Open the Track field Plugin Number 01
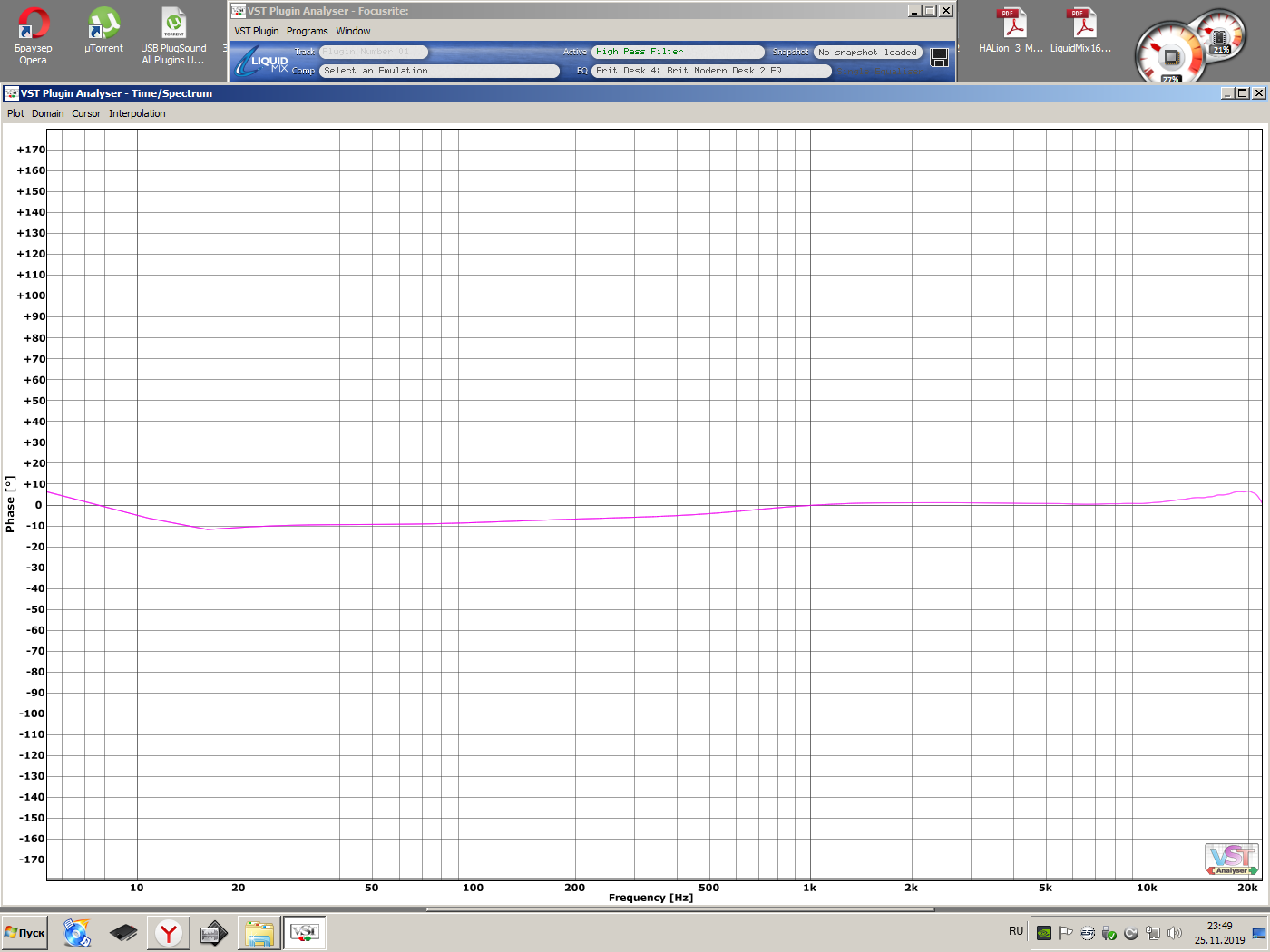Image resolution: width=1270 pixels, height=952 pixels. pyautogui.click(x=373, y=52)
